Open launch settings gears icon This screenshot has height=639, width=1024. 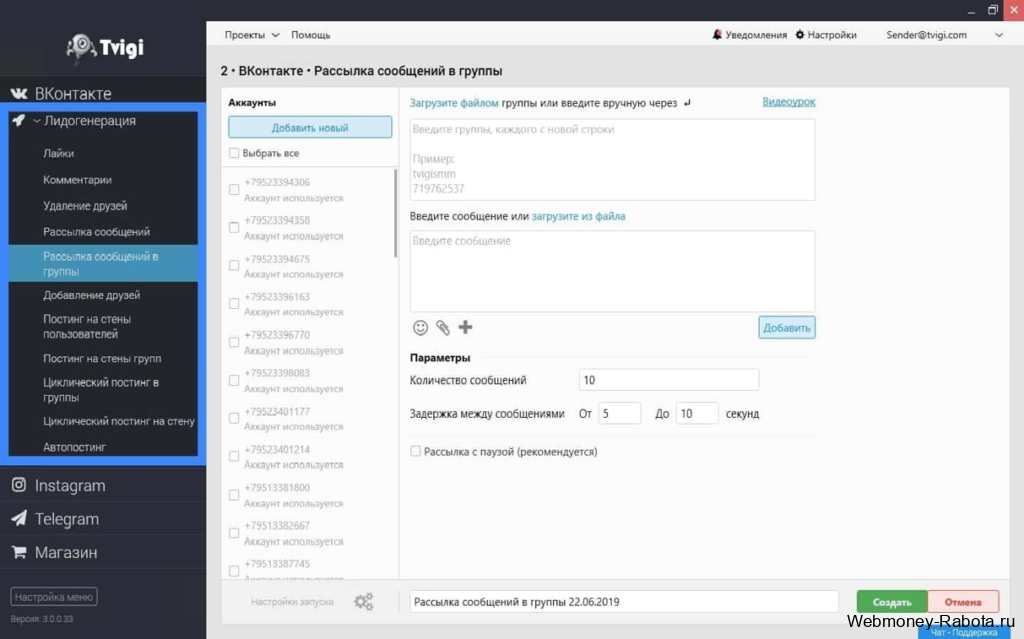click(363, 601)
